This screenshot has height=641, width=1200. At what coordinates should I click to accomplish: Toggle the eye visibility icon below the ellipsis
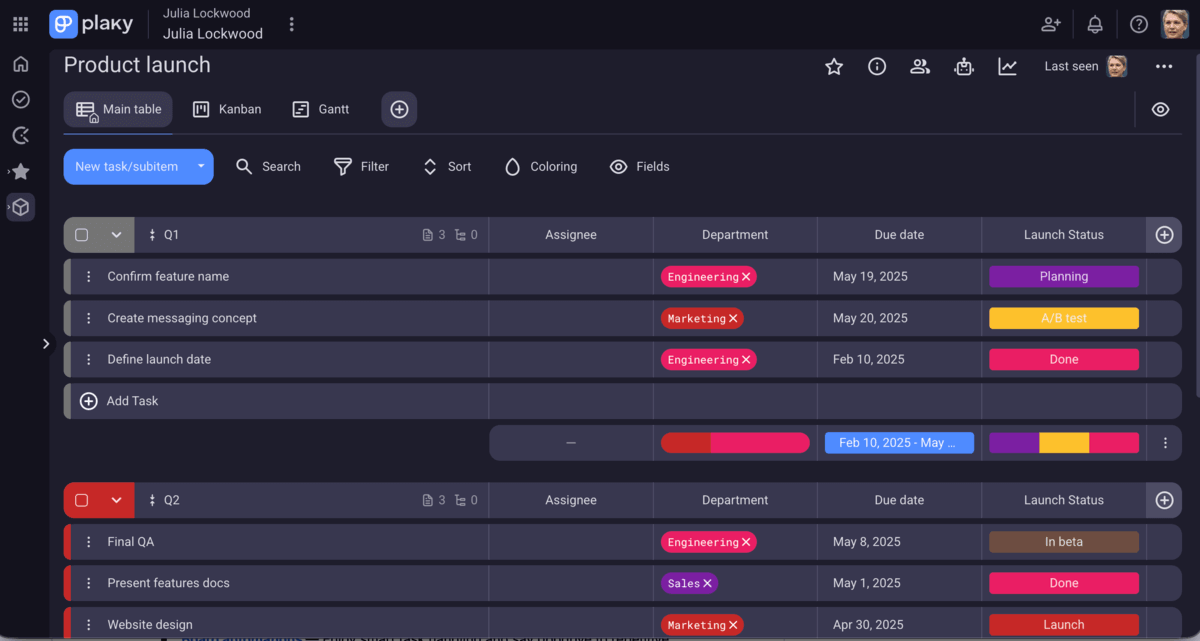point(1160,108)
